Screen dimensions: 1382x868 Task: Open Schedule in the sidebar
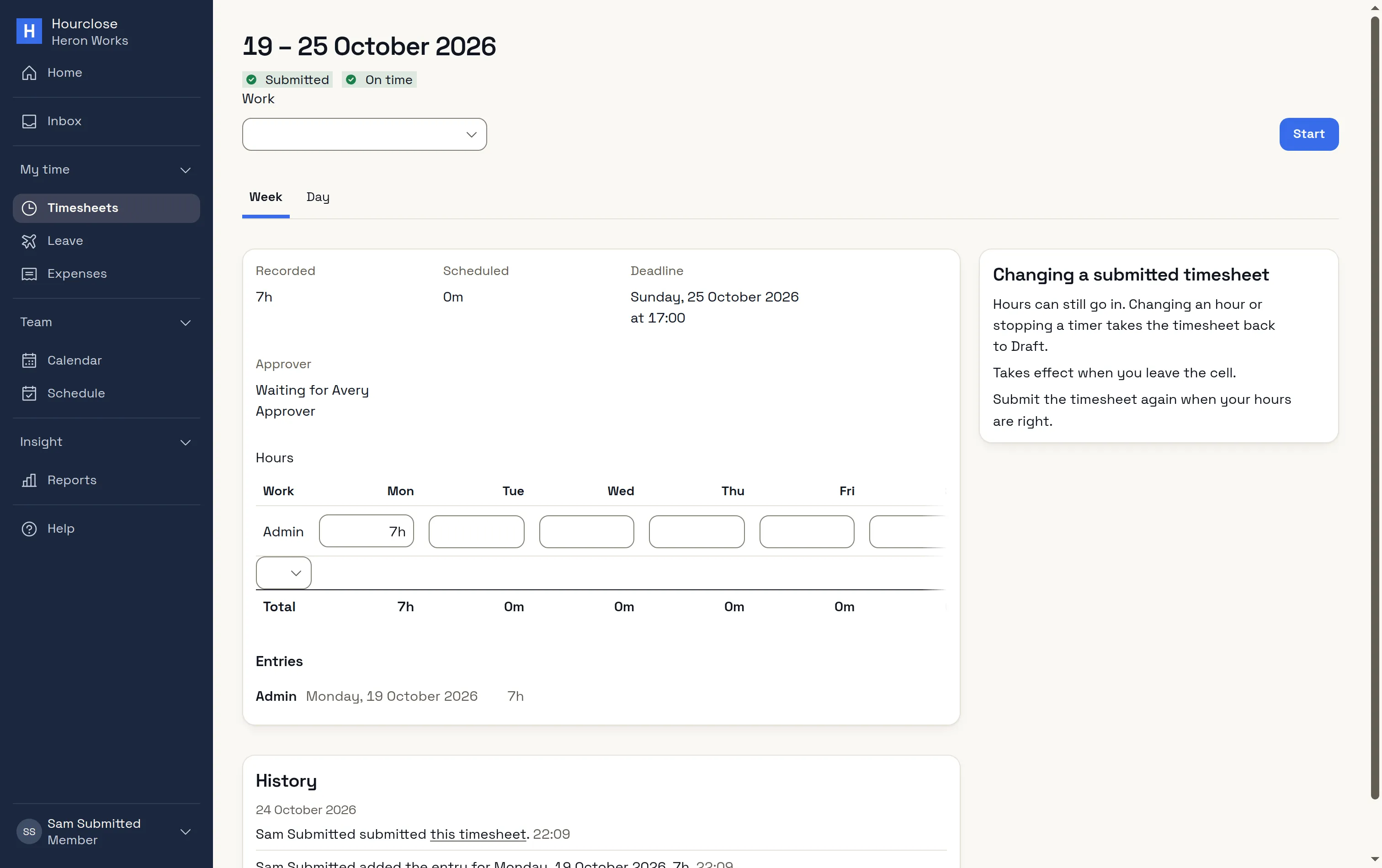coord(106,393)
